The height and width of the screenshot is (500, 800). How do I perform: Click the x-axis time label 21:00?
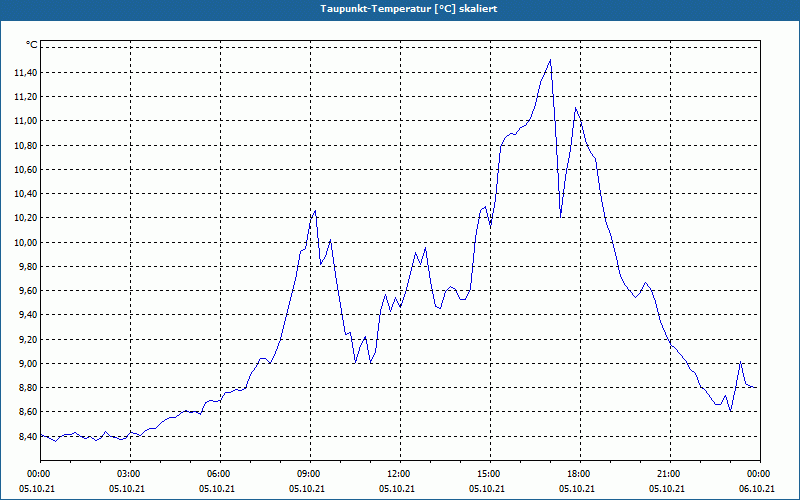[670, 474]
